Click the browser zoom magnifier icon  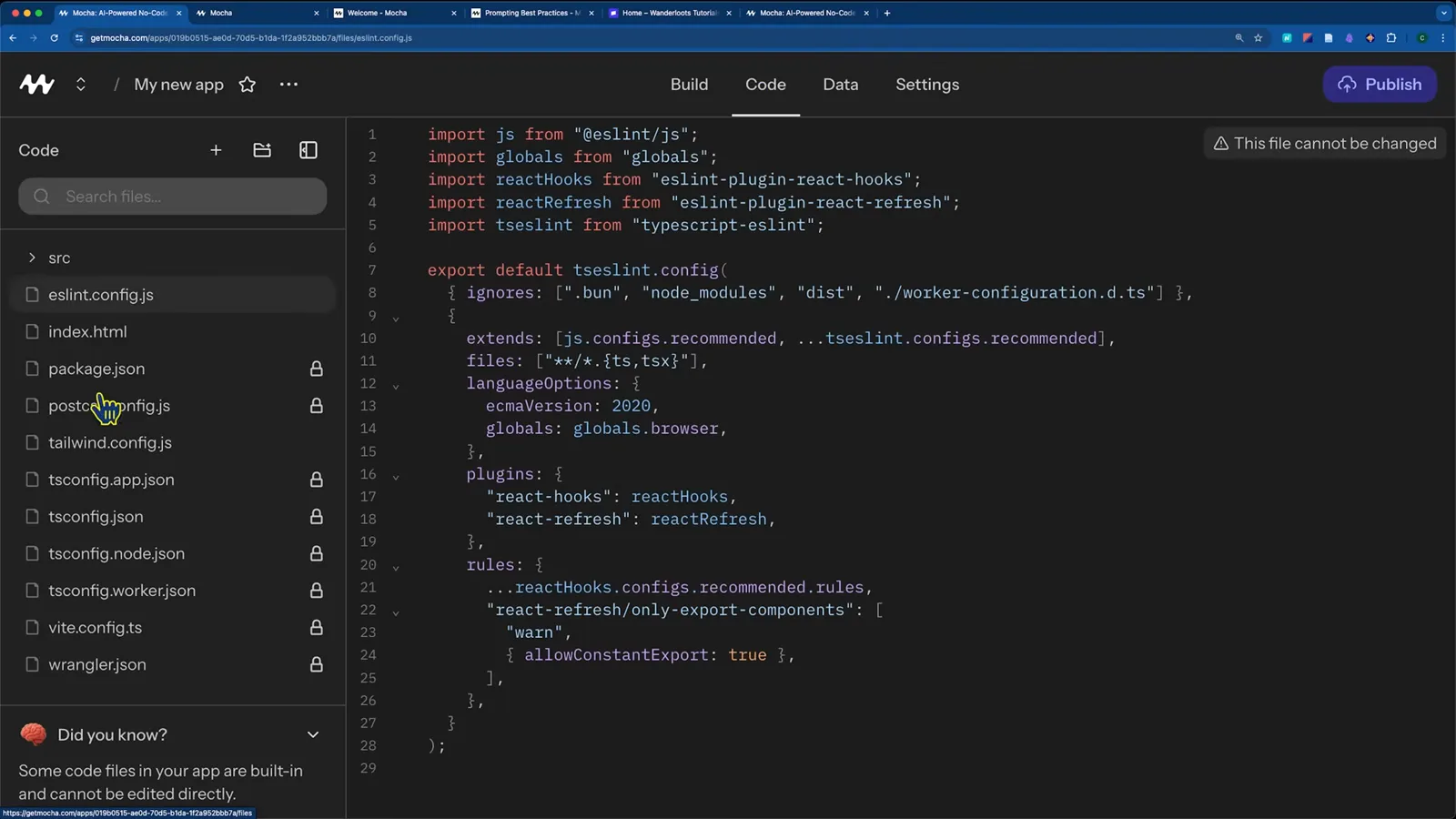pos(1239,37)
